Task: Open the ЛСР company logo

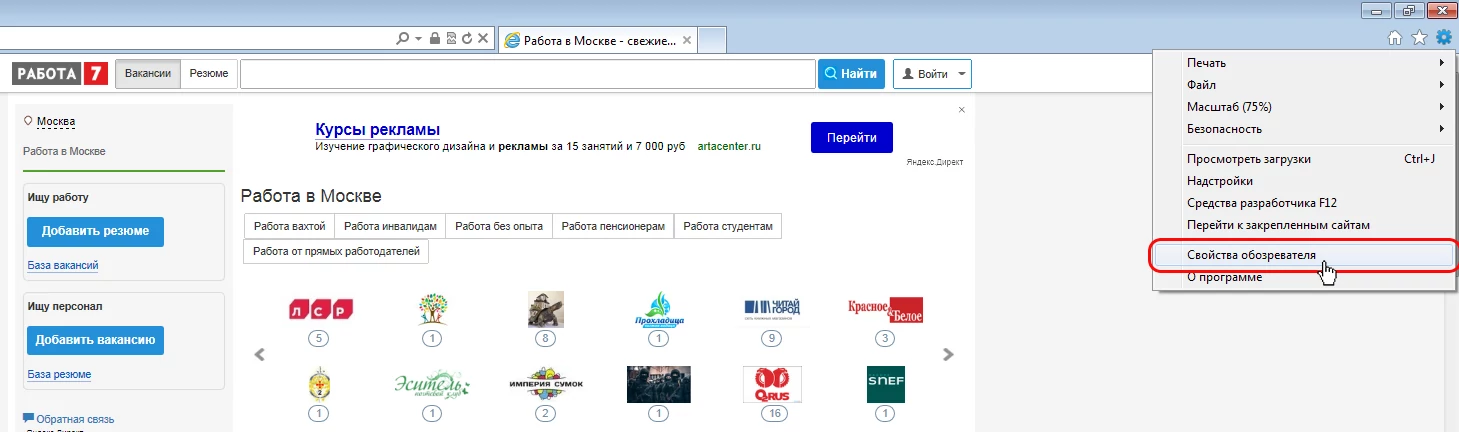Action: 320,310
